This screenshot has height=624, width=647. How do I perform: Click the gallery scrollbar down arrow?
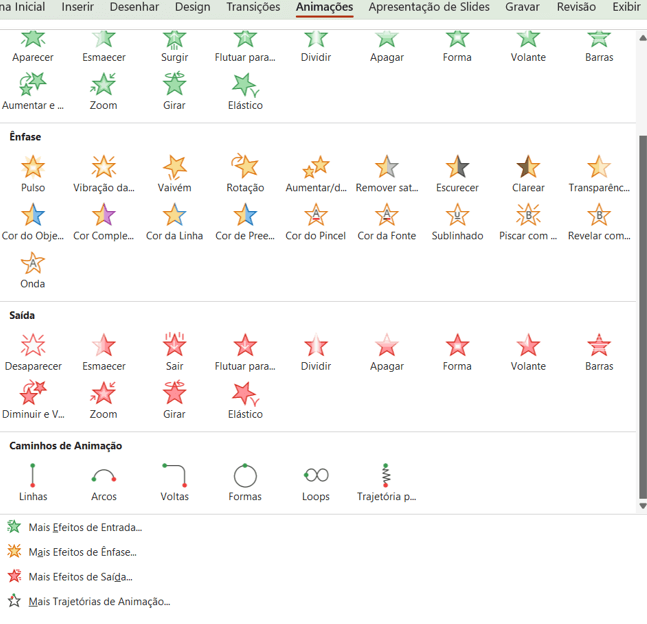[642, 506]
